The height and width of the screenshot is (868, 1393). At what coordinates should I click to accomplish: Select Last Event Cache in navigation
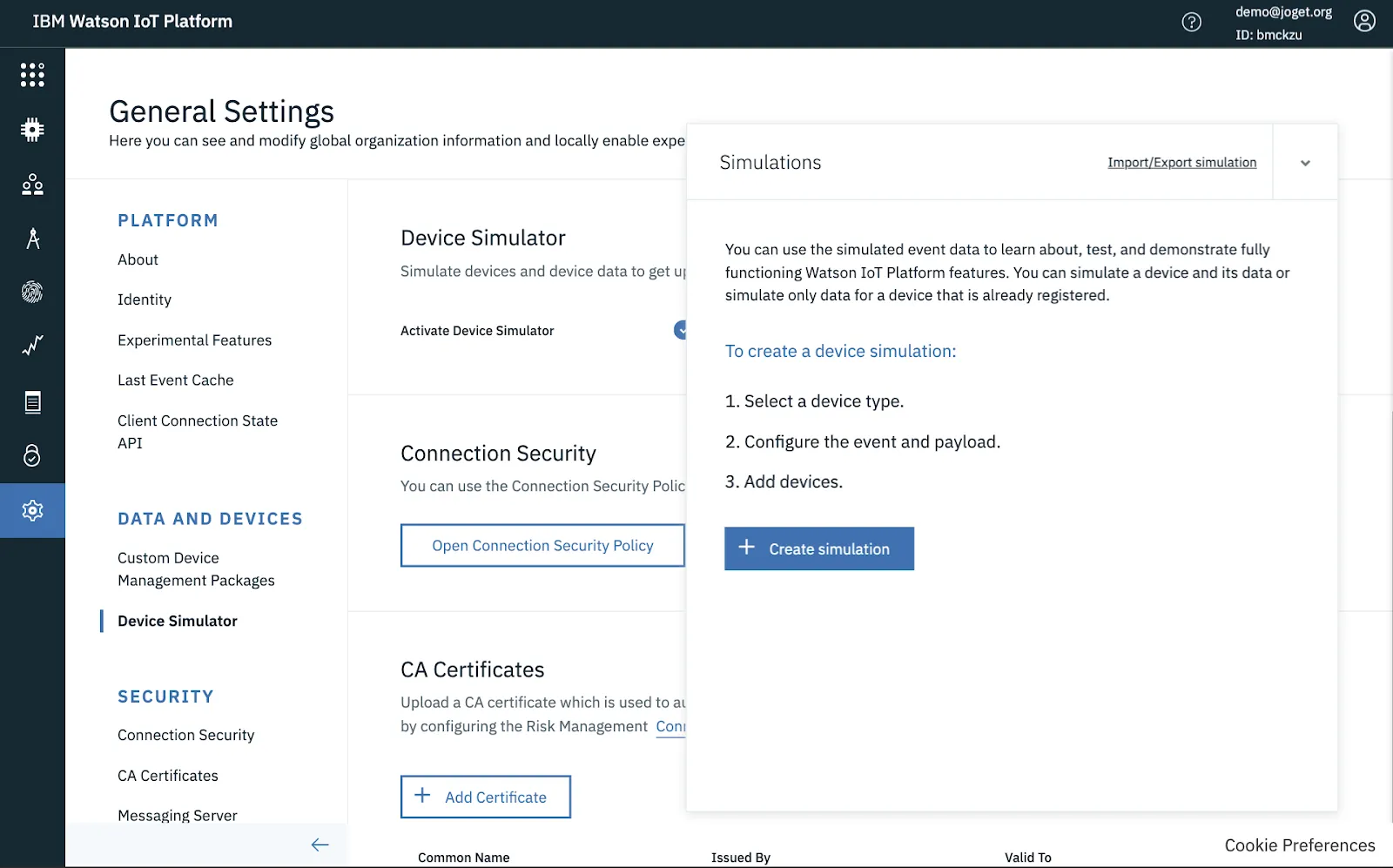176,380
